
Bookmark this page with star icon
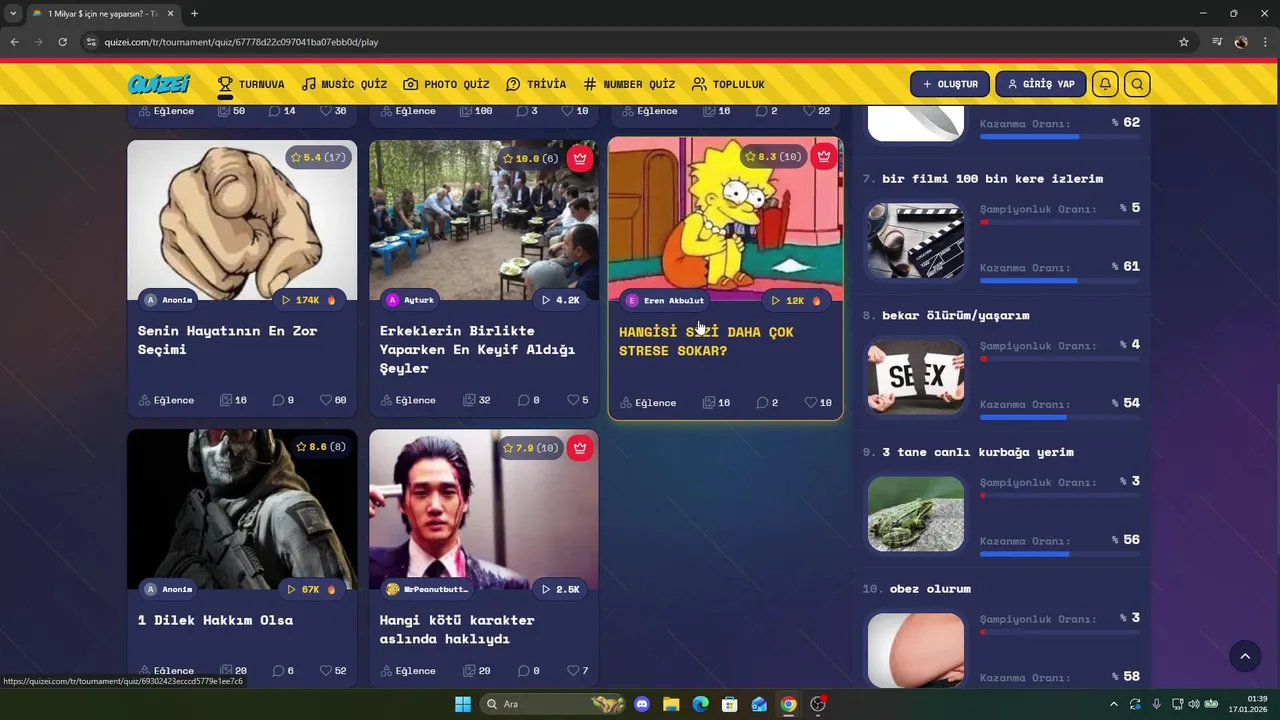[1184, 42]
